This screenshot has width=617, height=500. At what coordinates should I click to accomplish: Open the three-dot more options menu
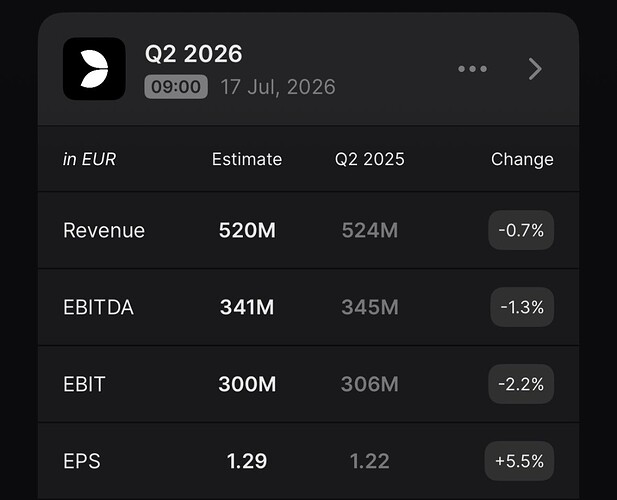[473, 69]
